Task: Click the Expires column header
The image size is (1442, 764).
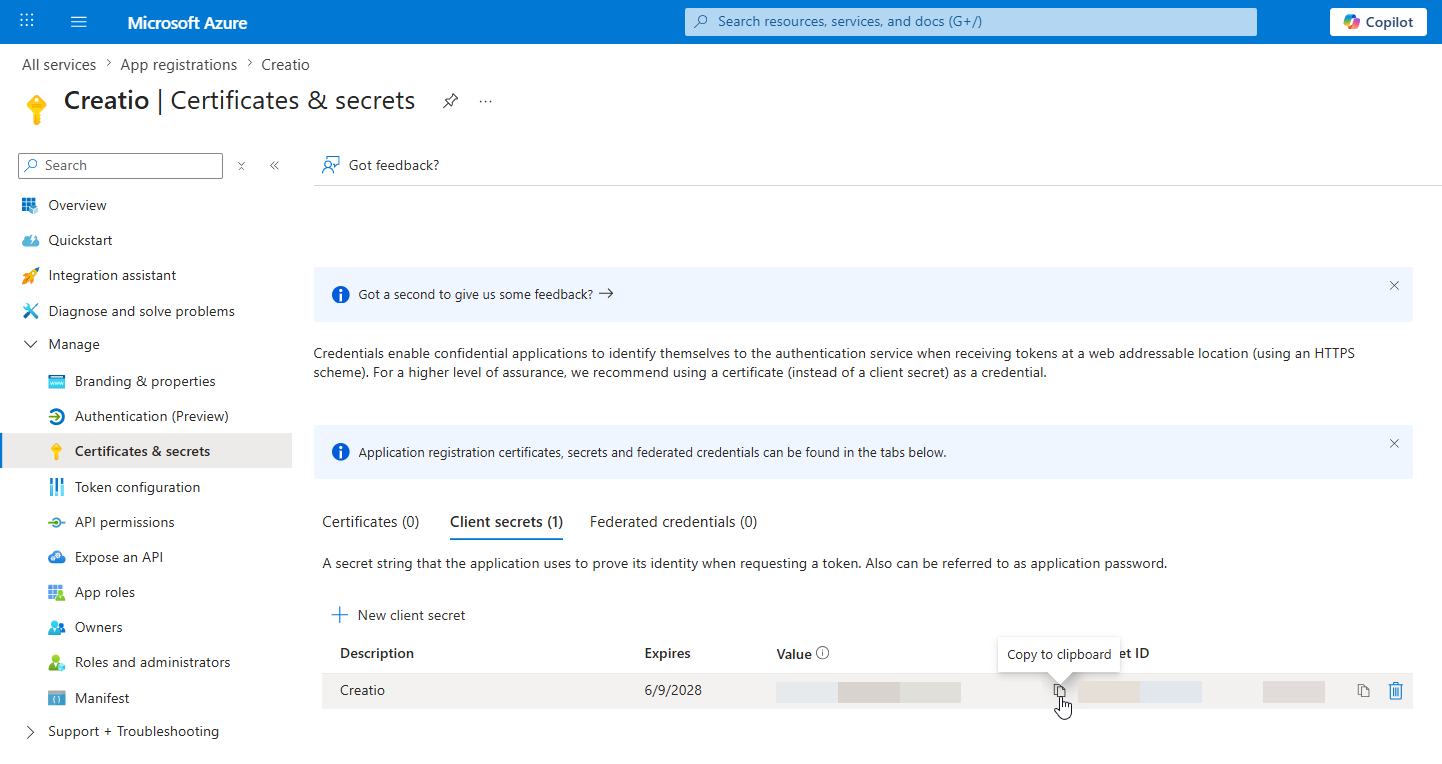Action: 667,653
